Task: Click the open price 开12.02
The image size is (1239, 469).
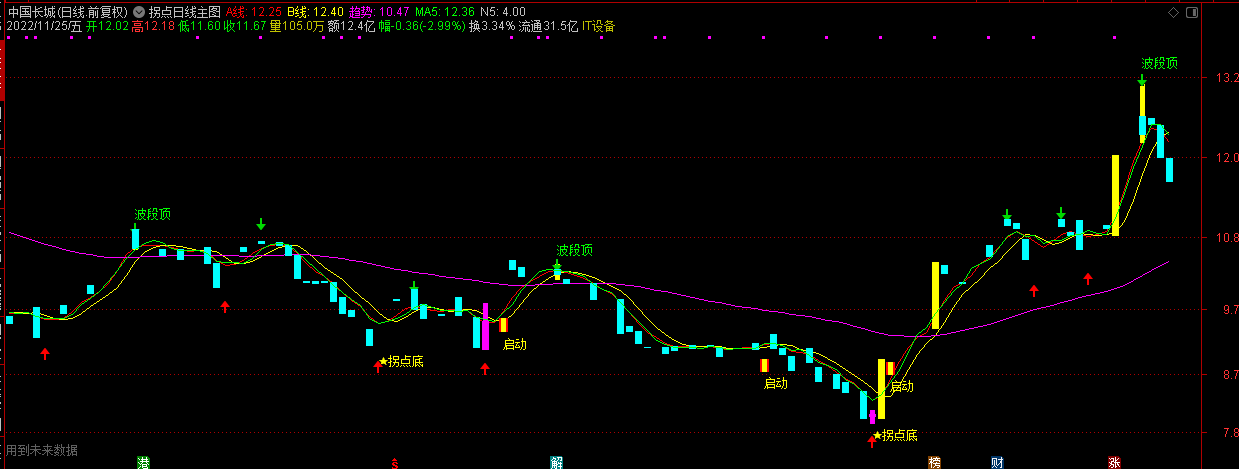Action: pyautogui.click(x=108, y=26)
